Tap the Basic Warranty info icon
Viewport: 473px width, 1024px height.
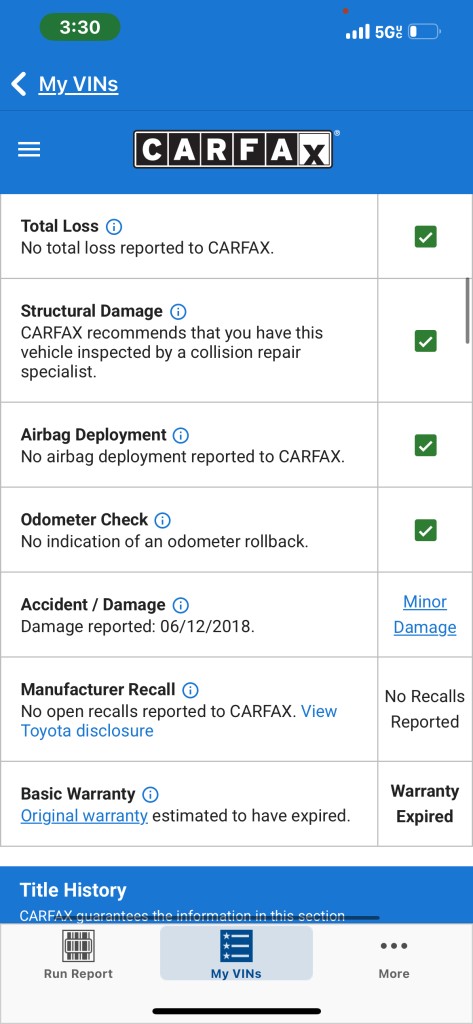coord(150,795)
